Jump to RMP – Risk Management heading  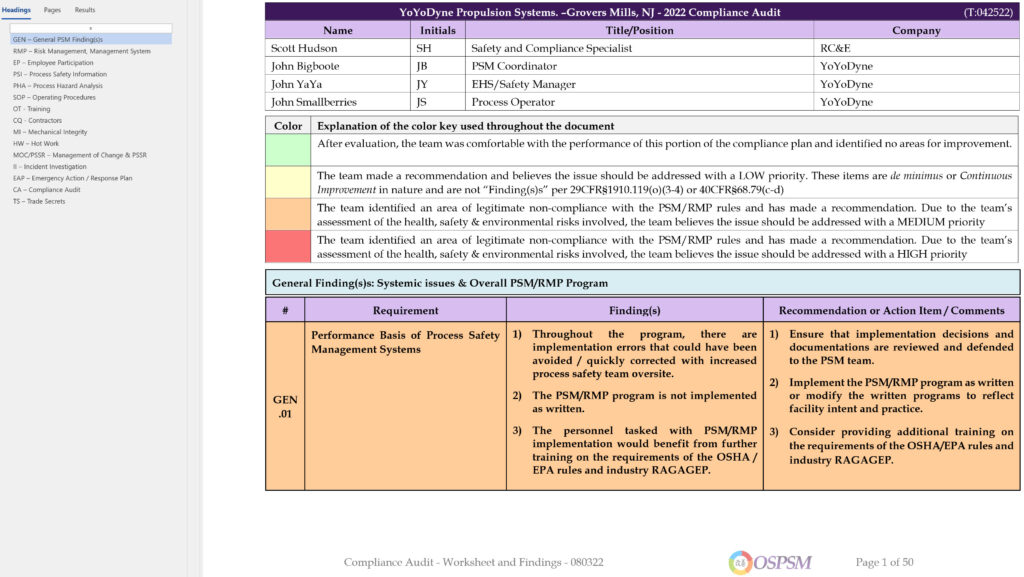tap(82, 51)
